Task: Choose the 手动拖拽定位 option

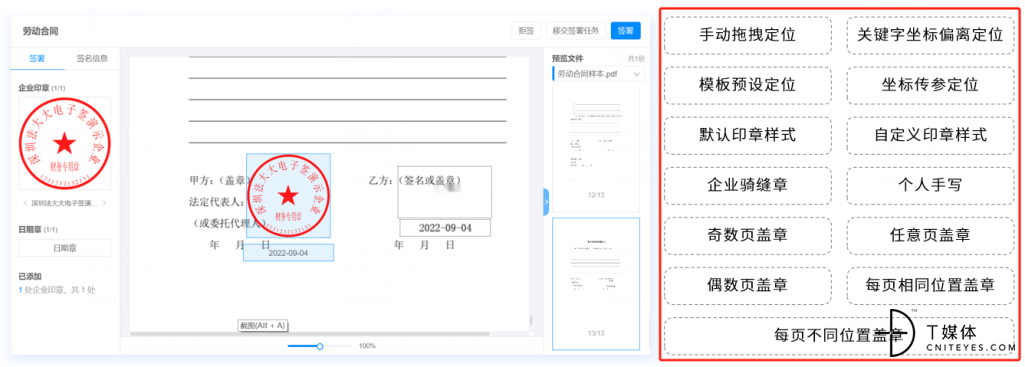Action: pyautogui.click(x=748, y=35)
